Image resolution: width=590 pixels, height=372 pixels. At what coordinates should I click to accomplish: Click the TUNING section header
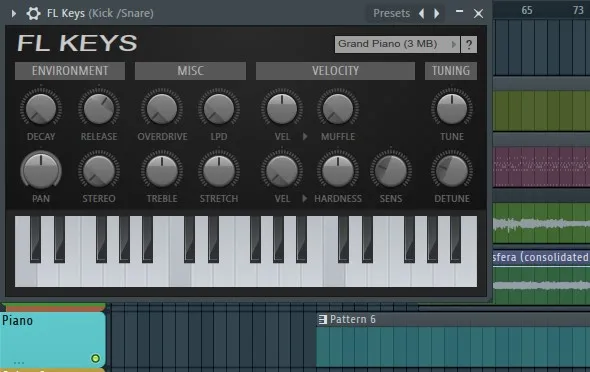[451, 71]
